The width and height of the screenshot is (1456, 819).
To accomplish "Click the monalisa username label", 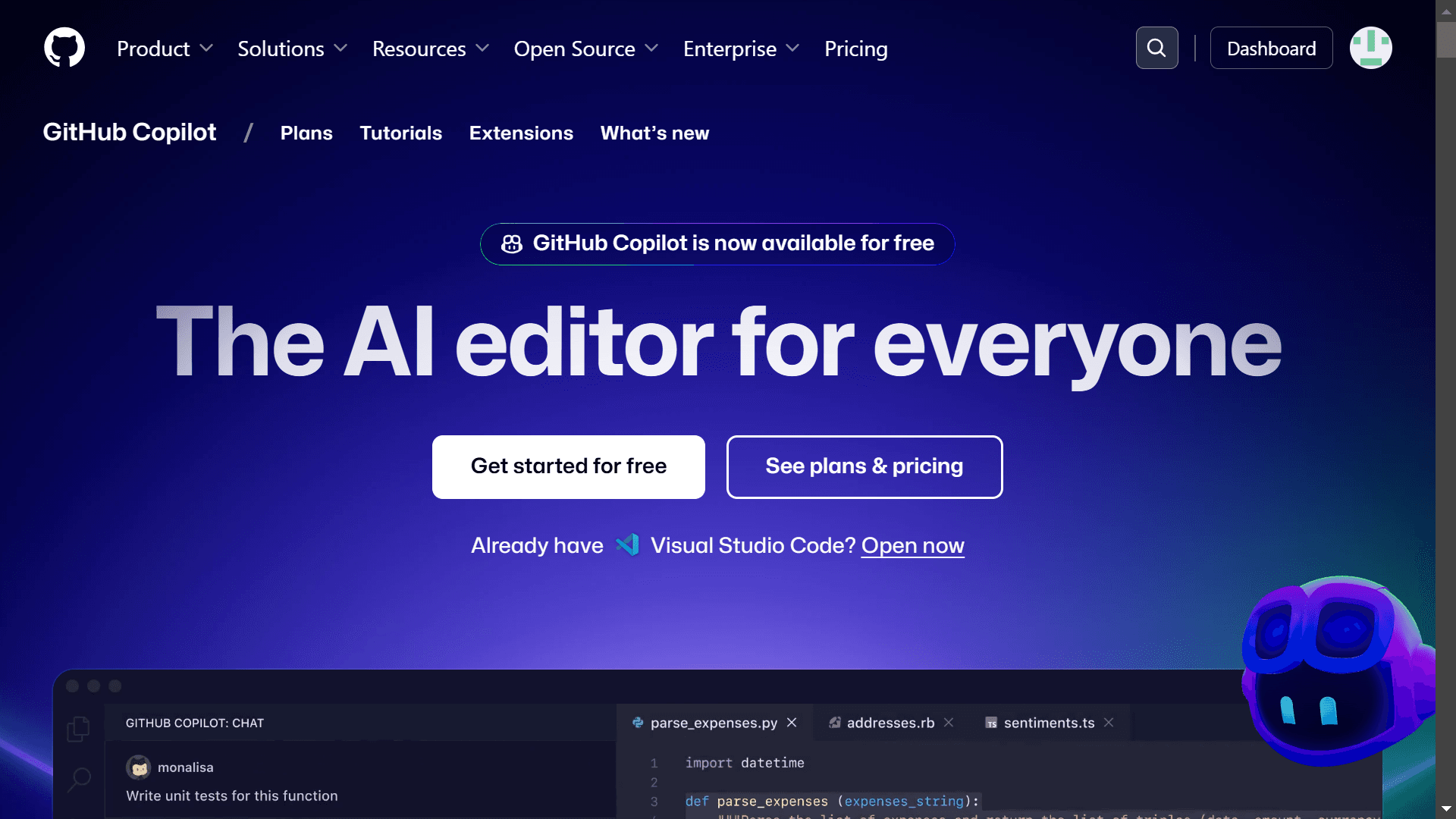I will 186,767.
